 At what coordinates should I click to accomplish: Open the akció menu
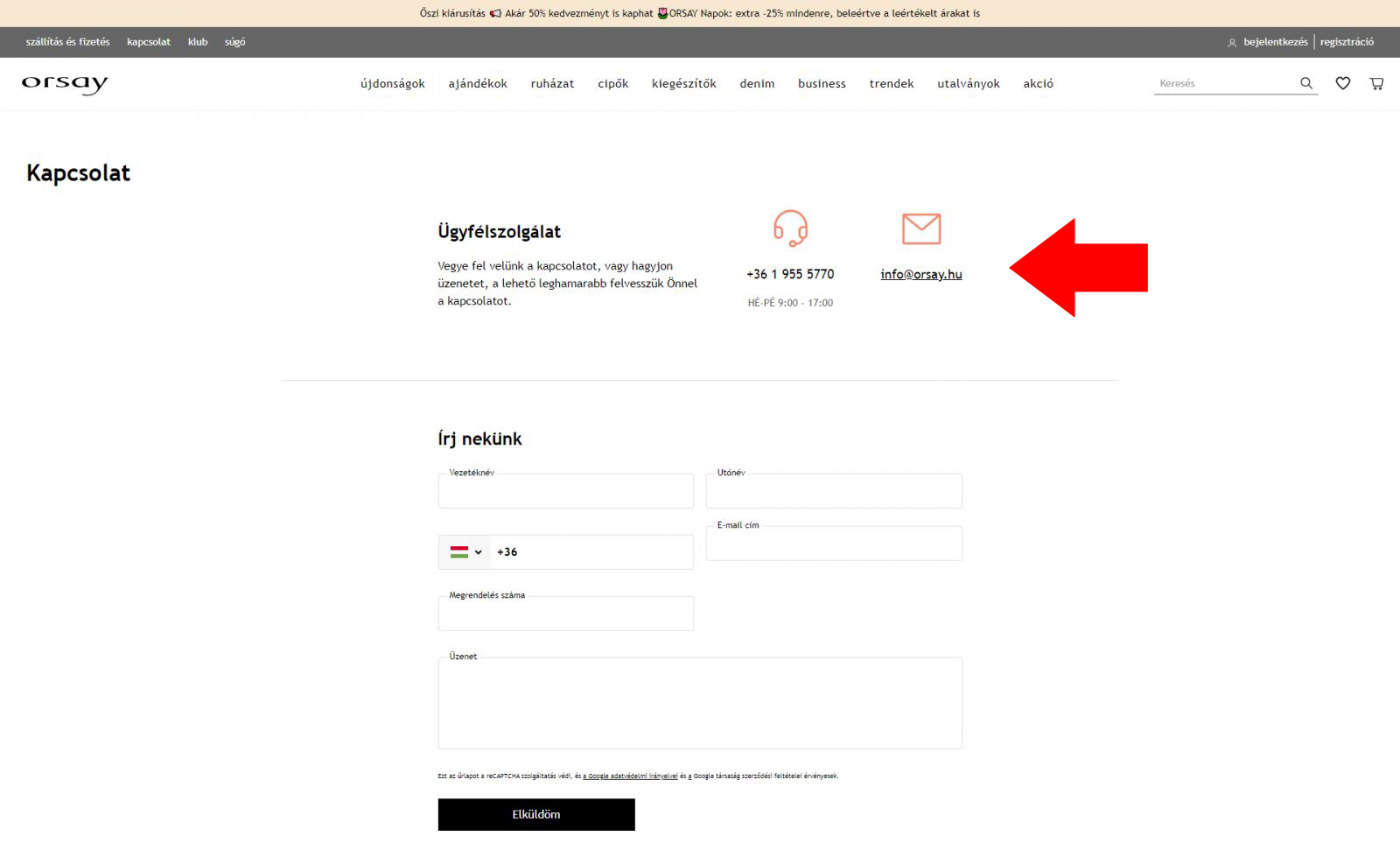click(1039, 84)
